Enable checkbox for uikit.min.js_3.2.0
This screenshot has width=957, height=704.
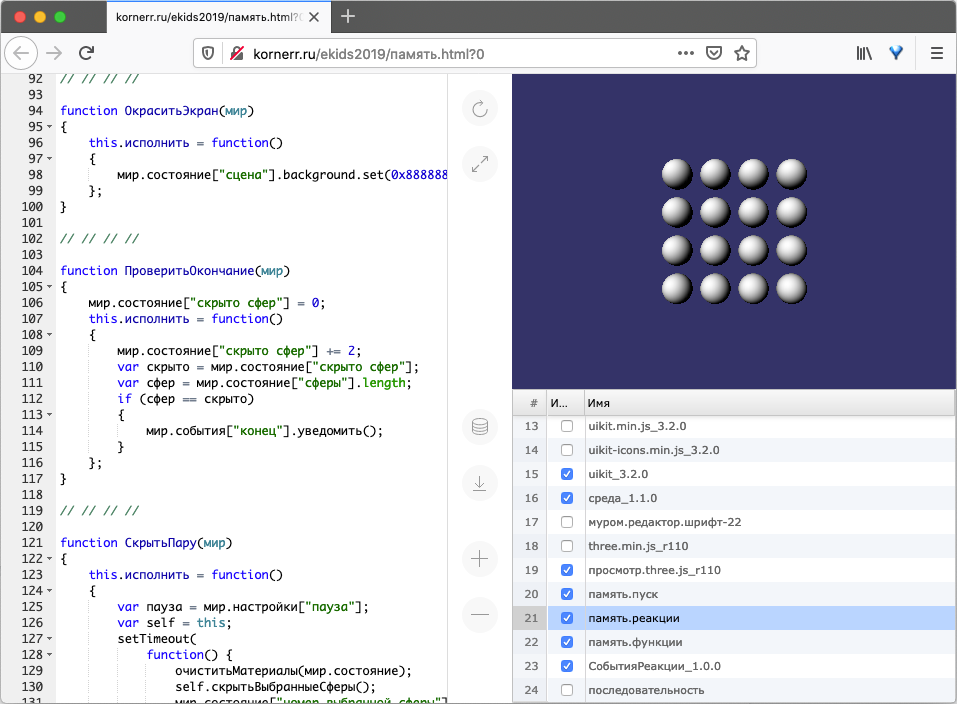(567, 426)
